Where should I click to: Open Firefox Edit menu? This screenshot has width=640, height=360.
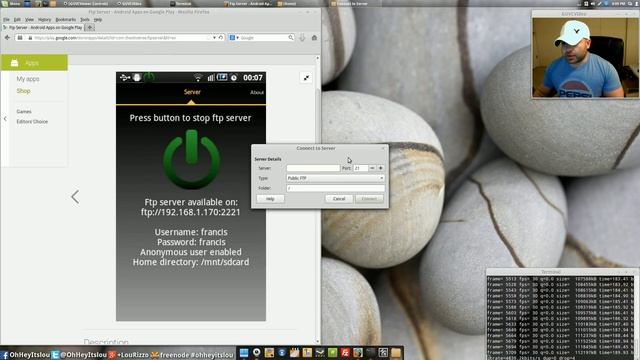pos(17,20)
